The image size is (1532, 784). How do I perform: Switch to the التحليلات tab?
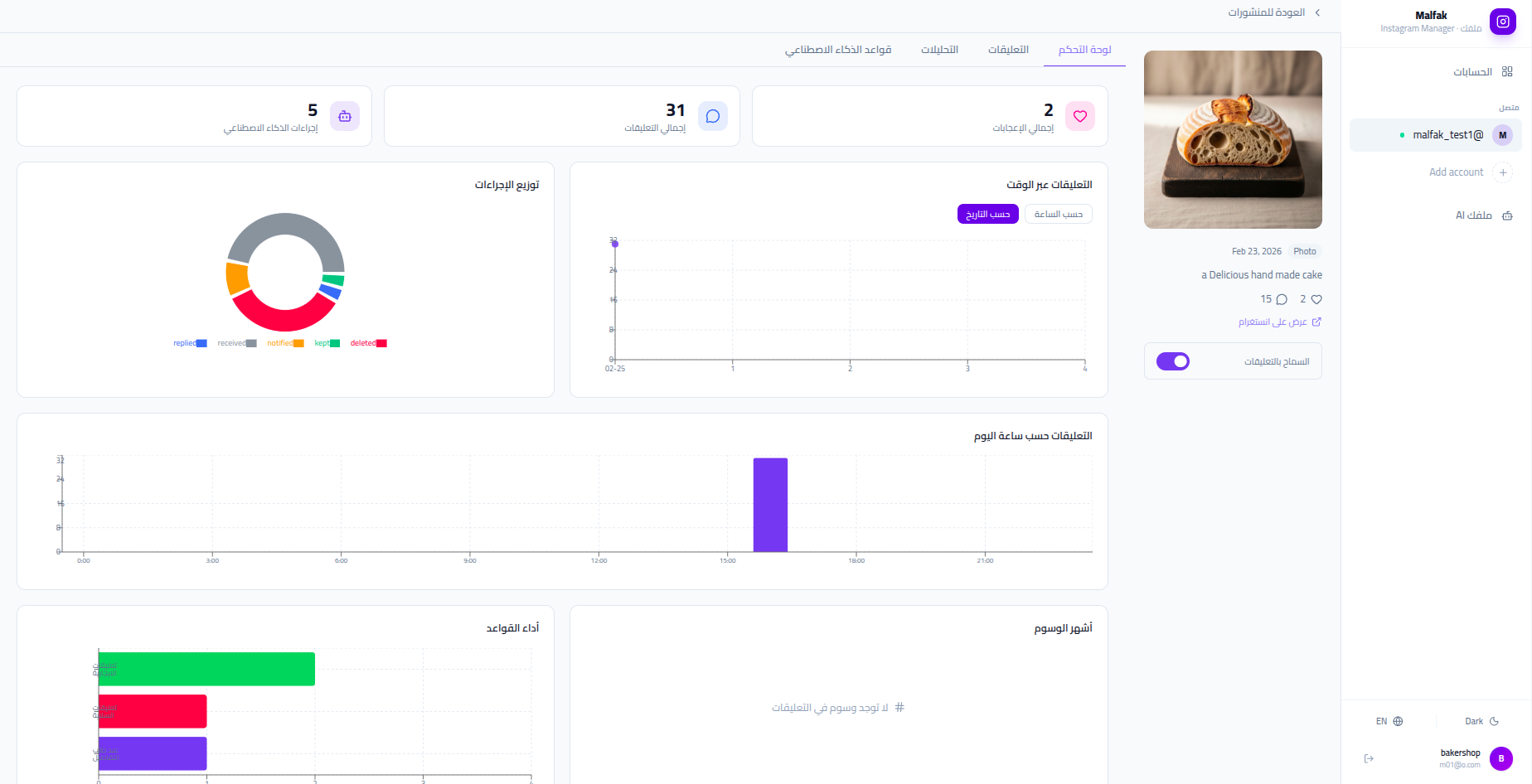click(938, 50)
